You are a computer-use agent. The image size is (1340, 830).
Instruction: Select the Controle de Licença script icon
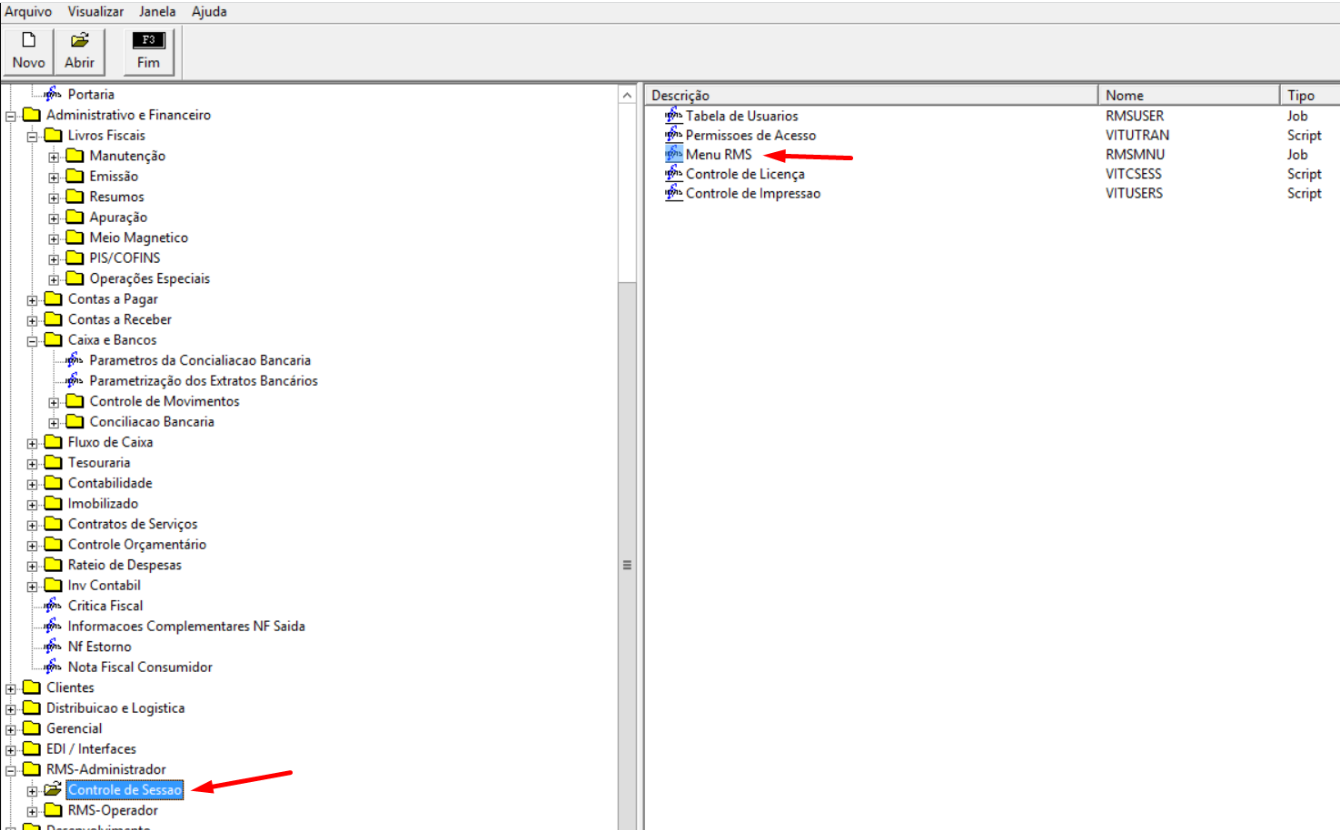tap(674, 173)
